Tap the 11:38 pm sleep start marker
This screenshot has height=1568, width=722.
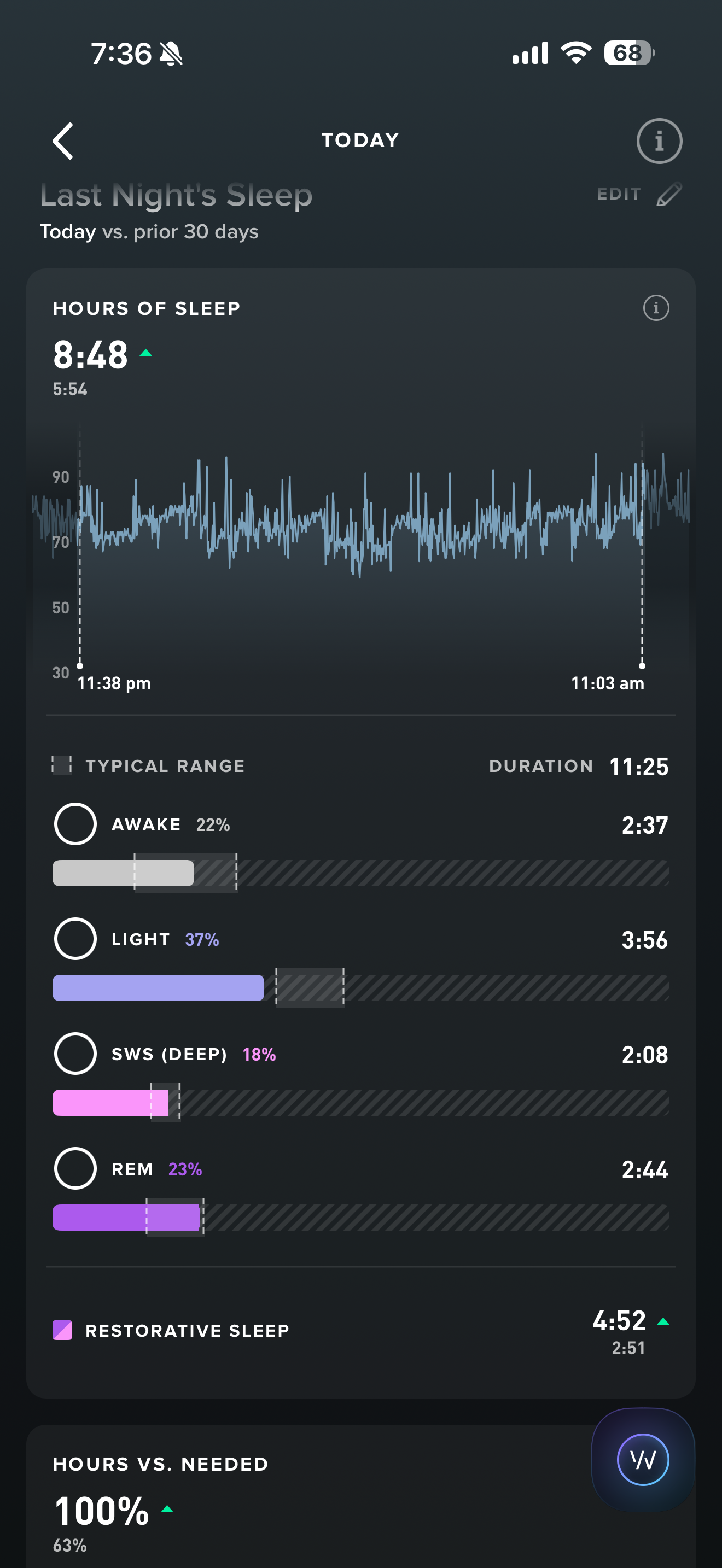[x=80, y=666]
